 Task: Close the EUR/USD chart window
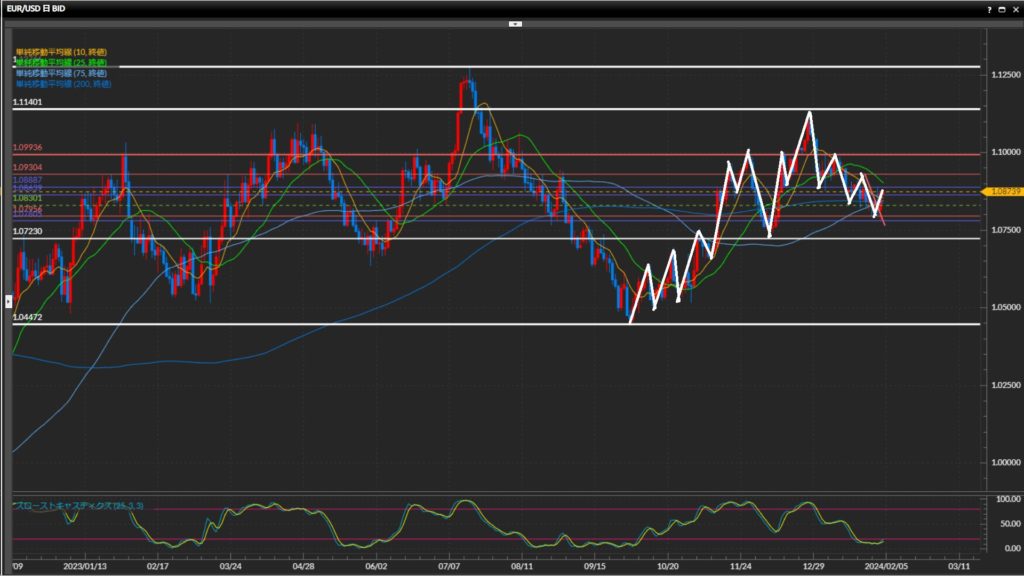(x=1014, y=8)
